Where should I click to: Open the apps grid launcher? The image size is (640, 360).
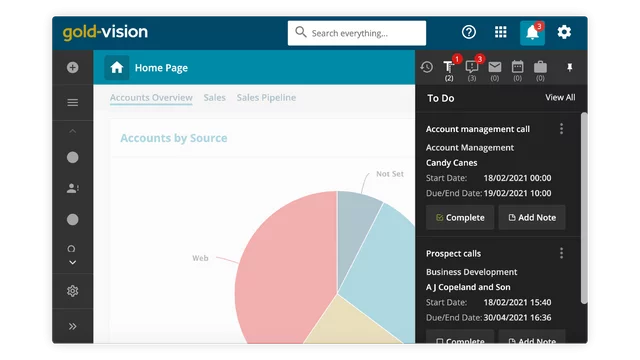point(500,32)
